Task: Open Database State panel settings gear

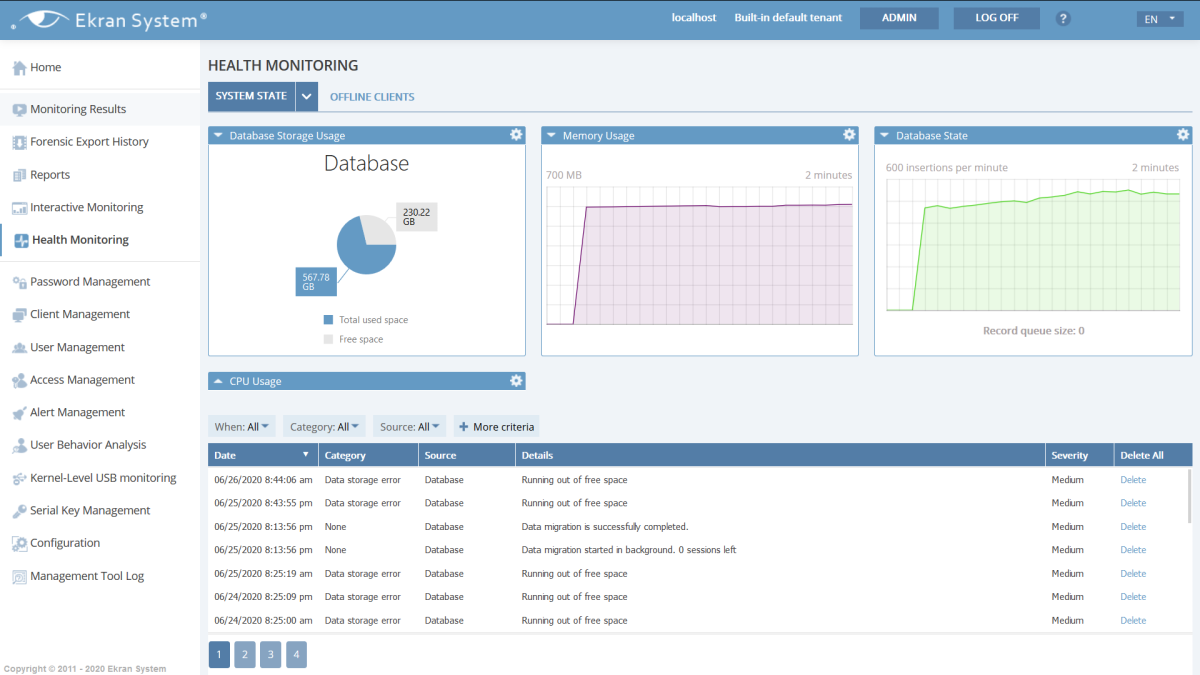Action: pyautogui.click(x=1182, y=135)
